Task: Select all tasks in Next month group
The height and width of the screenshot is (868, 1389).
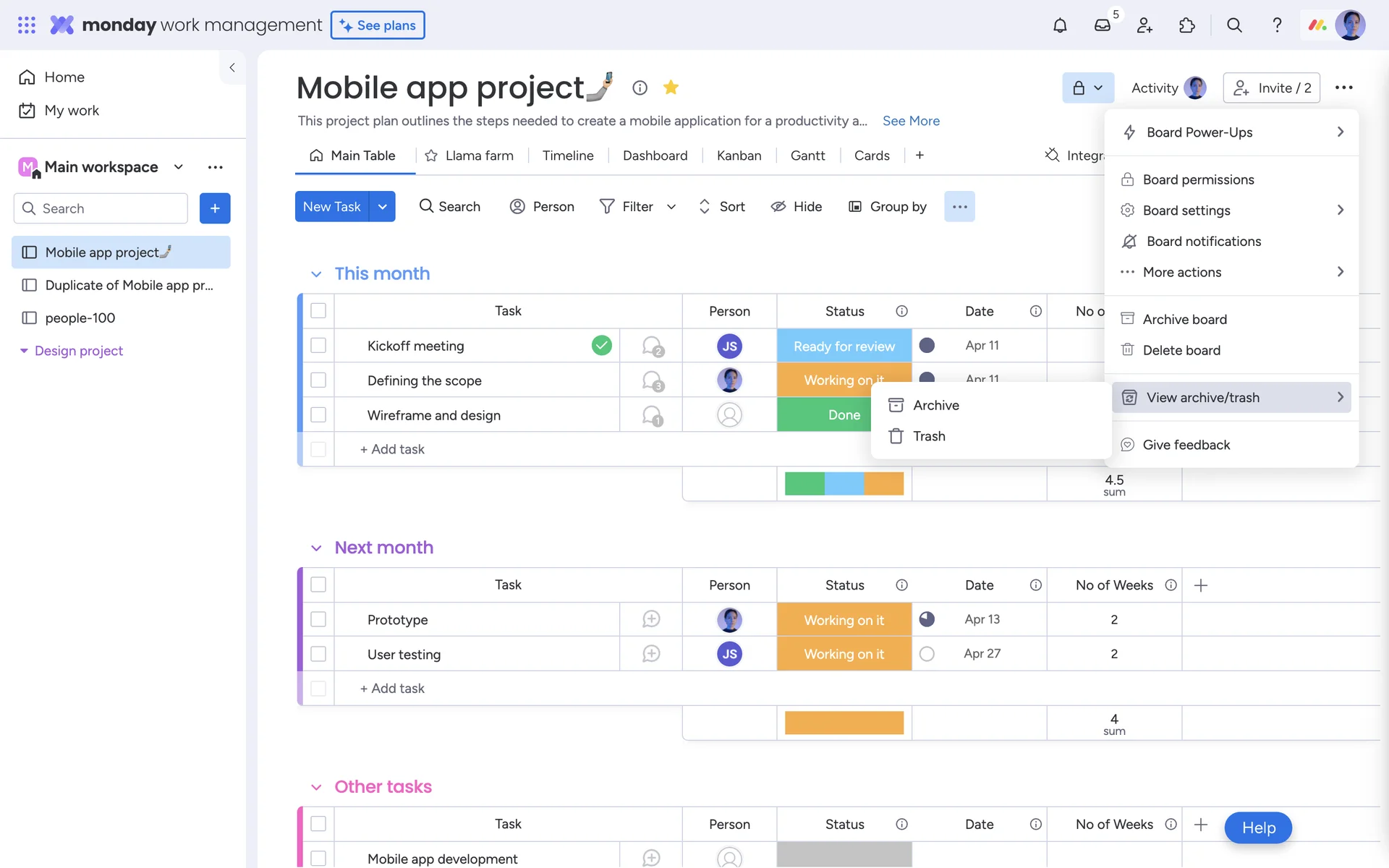Action: coord(318,584)
